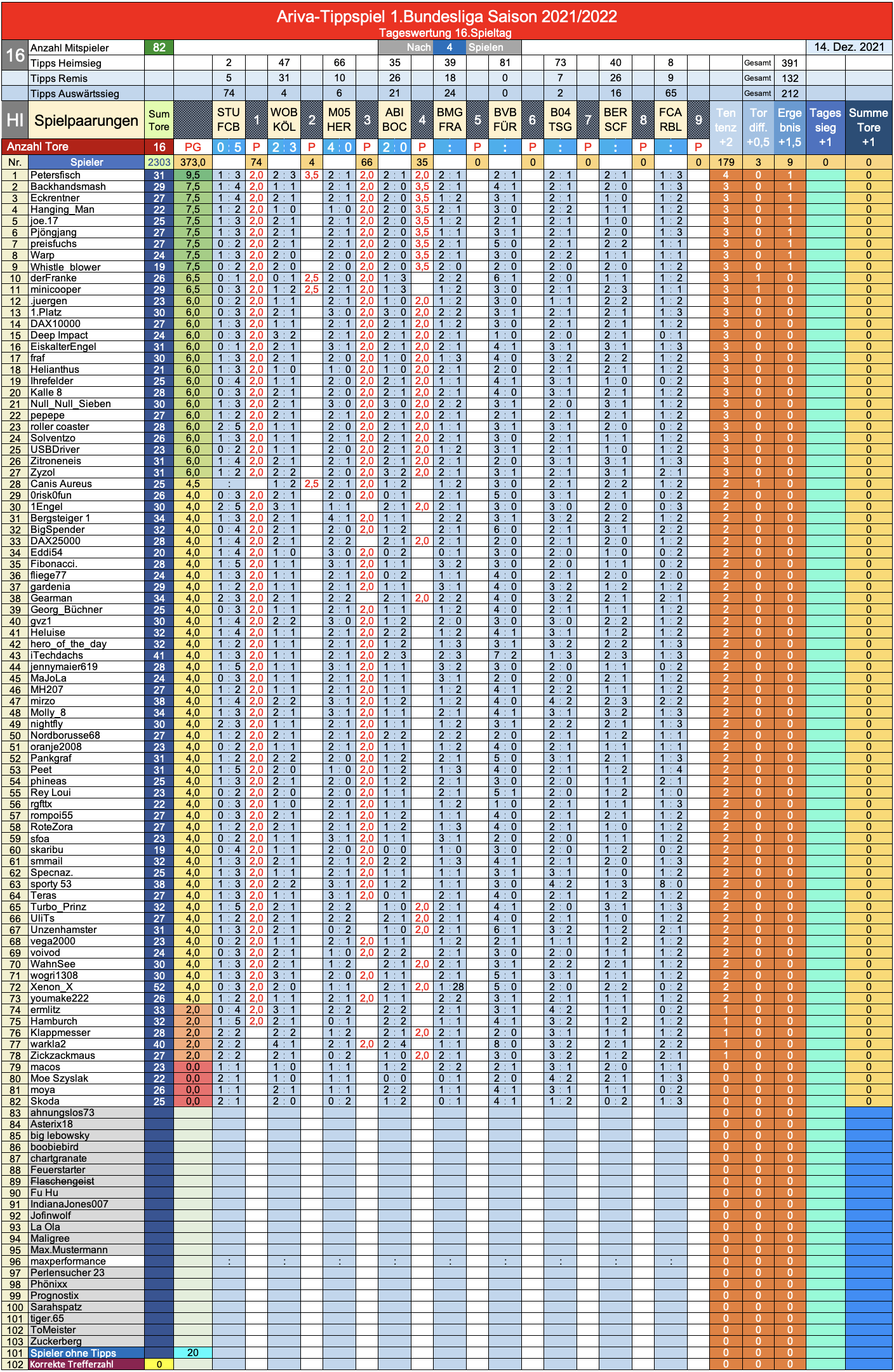Click the 'Anzahl Mitspieler' label cell
The width and height of the screenshot is (894, 1372).
86,48
